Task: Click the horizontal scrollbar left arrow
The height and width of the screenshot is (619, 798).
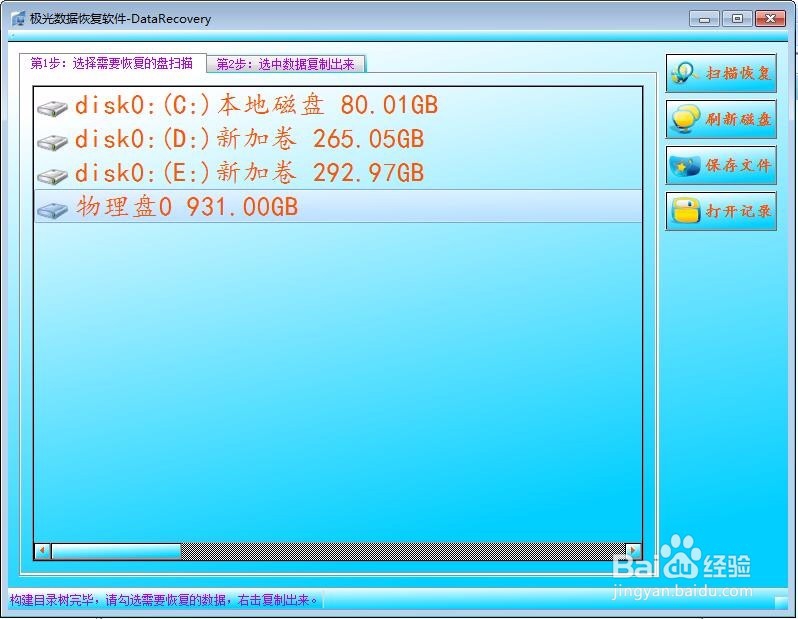Action: tap(43, 551)
